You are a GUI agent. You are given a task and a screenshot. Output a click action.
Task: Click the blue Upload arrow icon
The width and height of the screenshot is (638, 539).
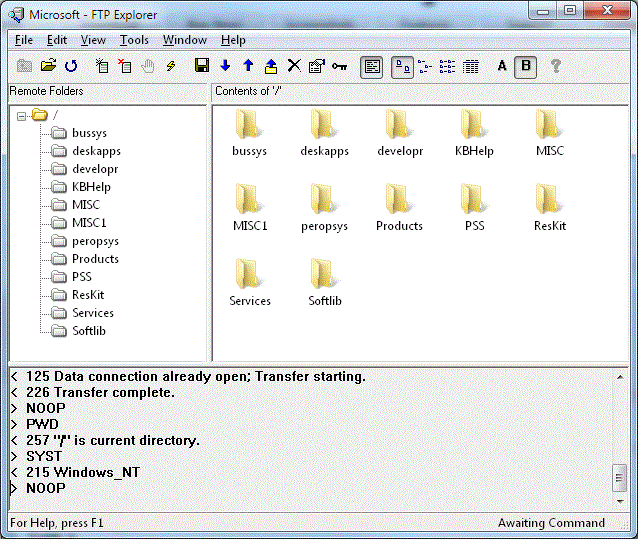(x=248, y=66)
